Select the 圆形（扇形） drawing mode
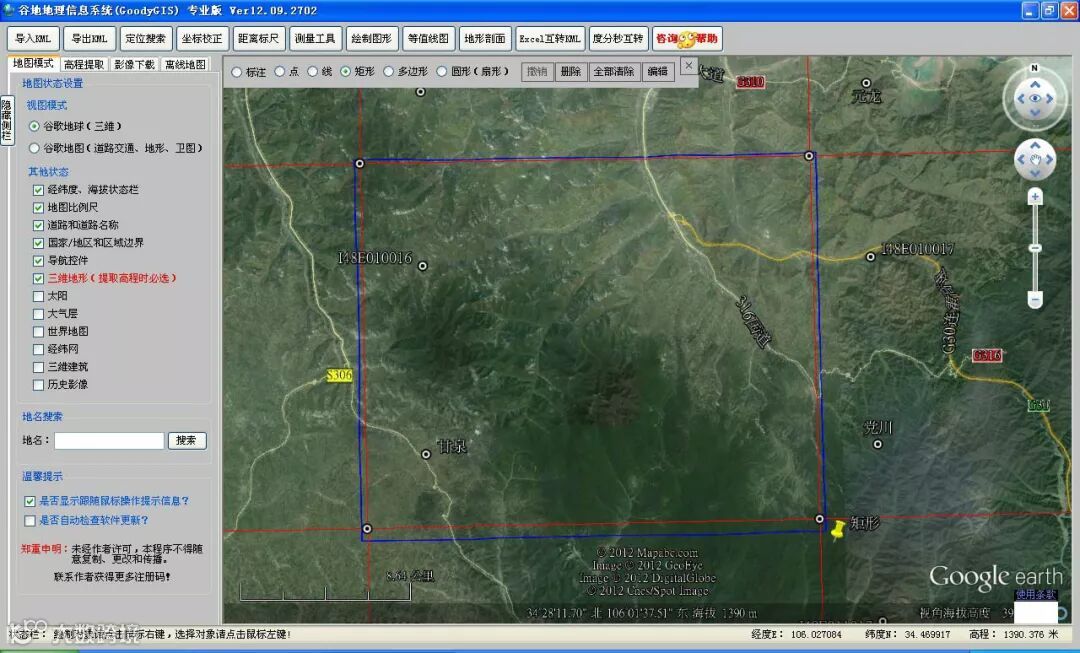This screenshot has height=653, width=1080. click(x=442, y=71)
